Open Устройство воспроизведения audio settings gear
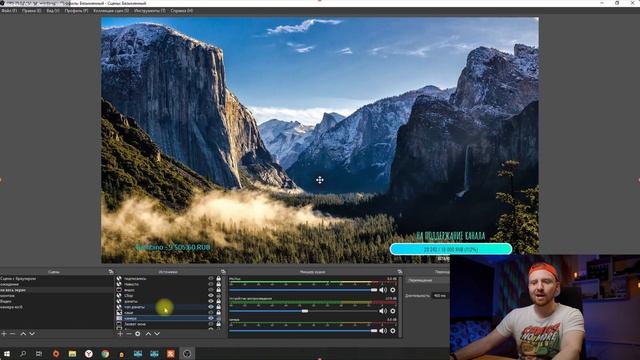This screenshot has height=360, width=640. pyautogui.click(x=393, y=311)
